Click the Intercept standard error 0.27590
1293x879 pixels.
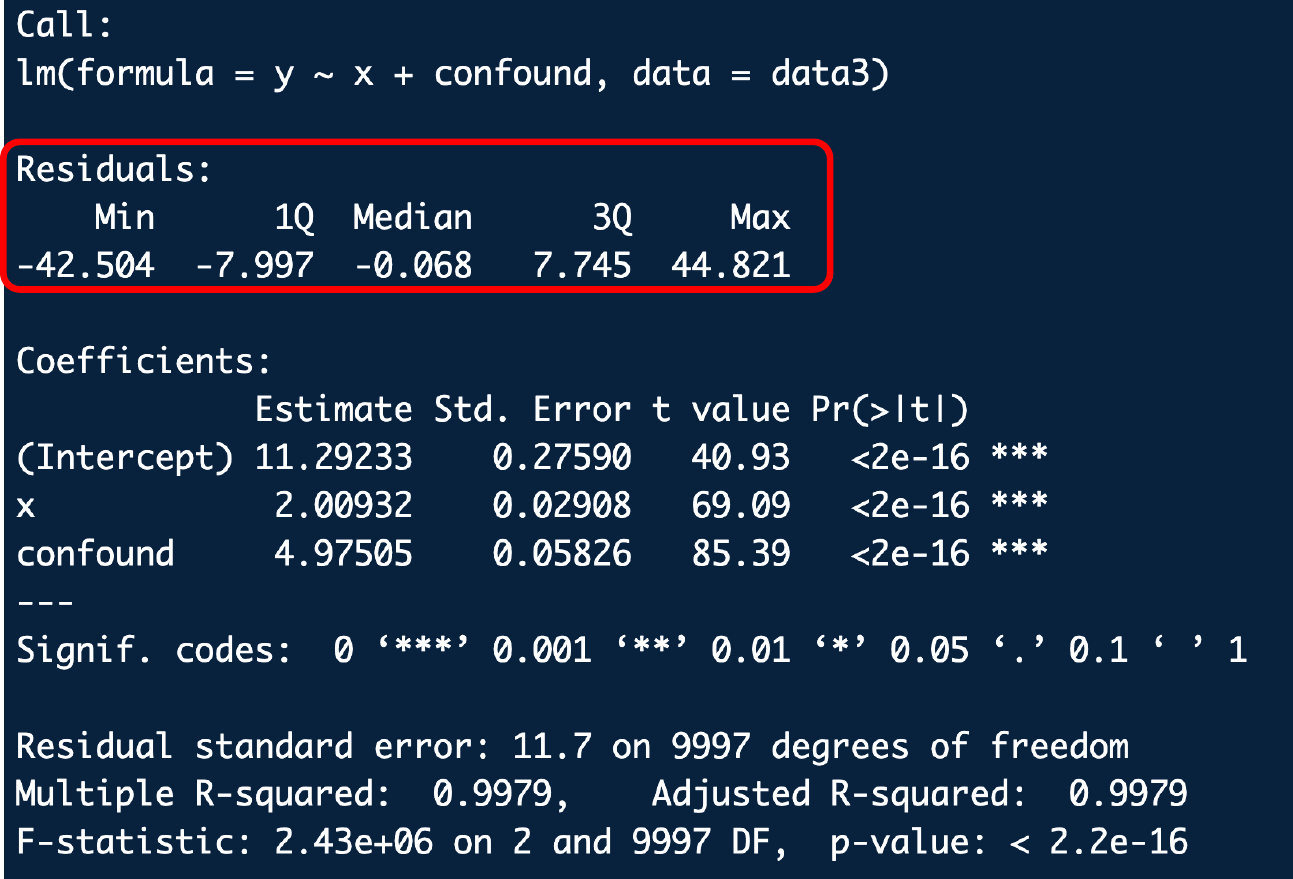point(561,457)
